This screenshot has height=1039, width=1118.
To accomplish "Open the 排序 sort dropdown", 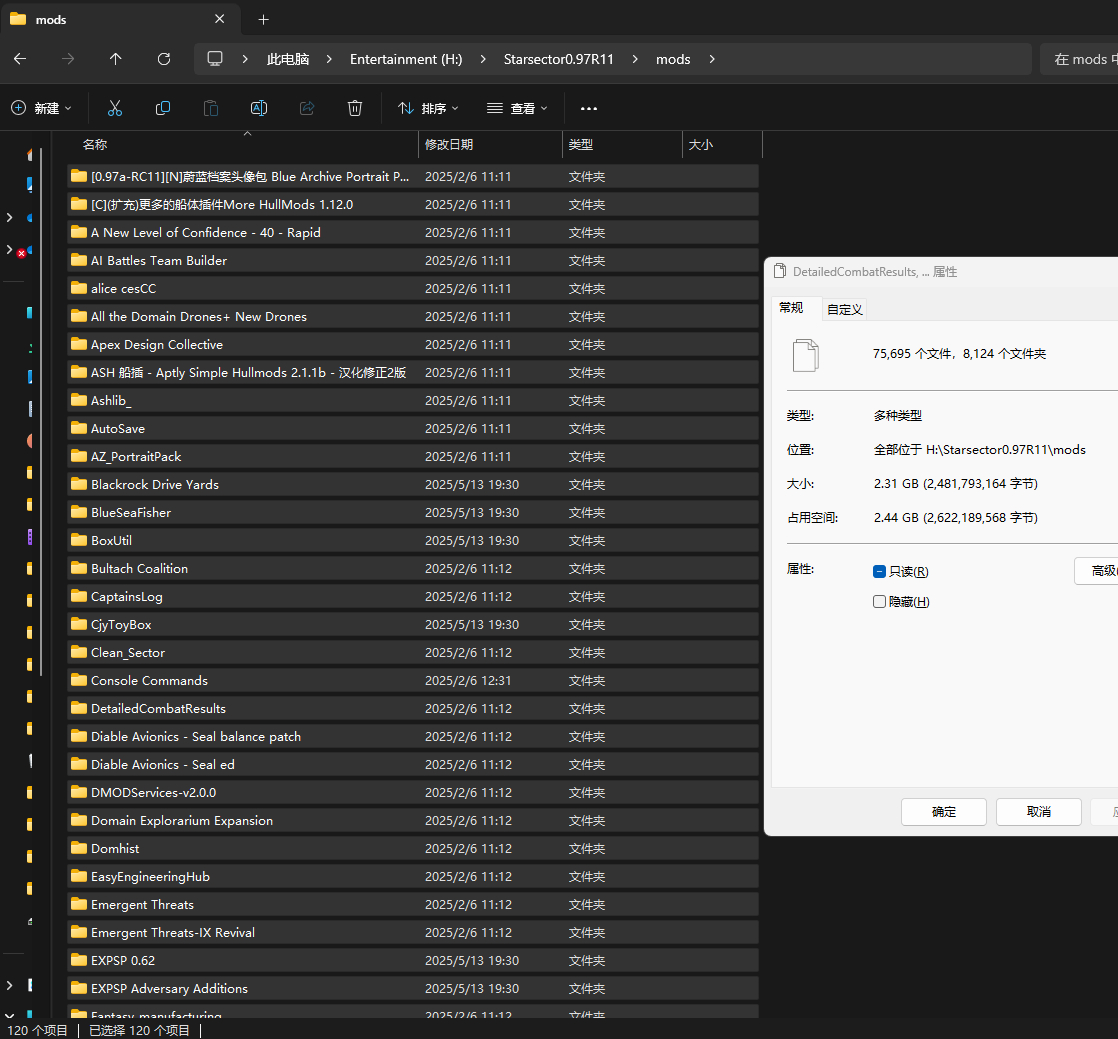I will pos(428,108).
